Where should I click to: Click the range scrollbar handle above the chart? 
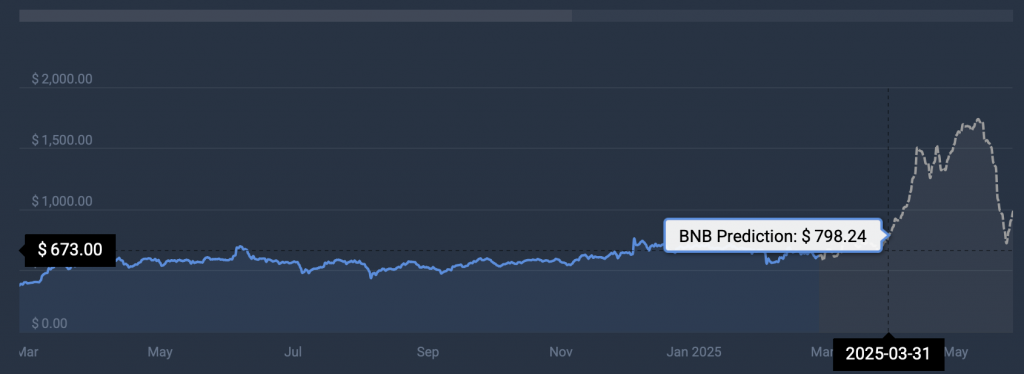[296, 16]
